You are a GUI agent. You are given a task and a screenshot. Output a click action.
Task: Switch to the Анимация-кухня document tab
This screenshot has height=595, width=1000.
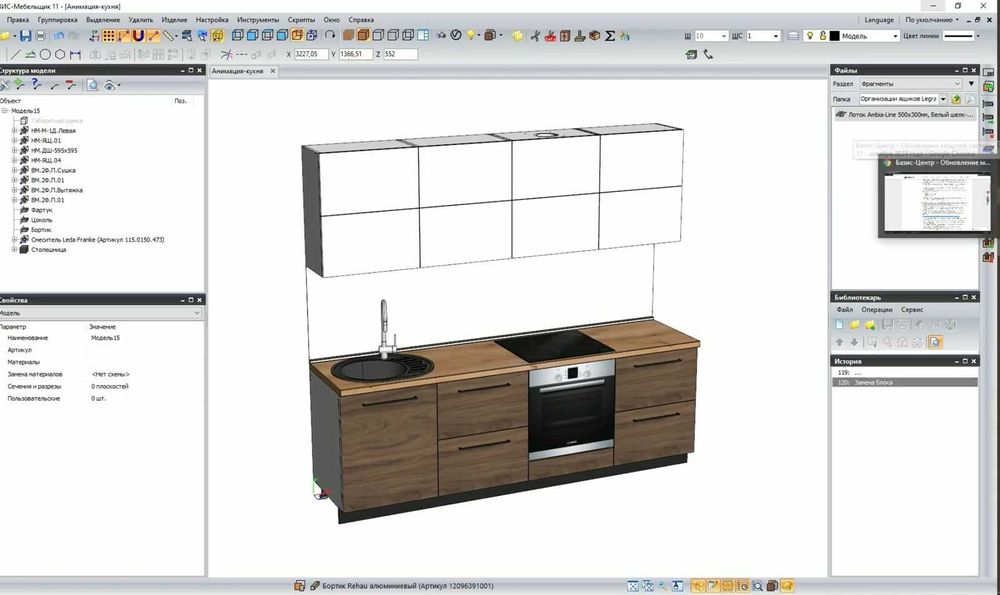point(237,71)
